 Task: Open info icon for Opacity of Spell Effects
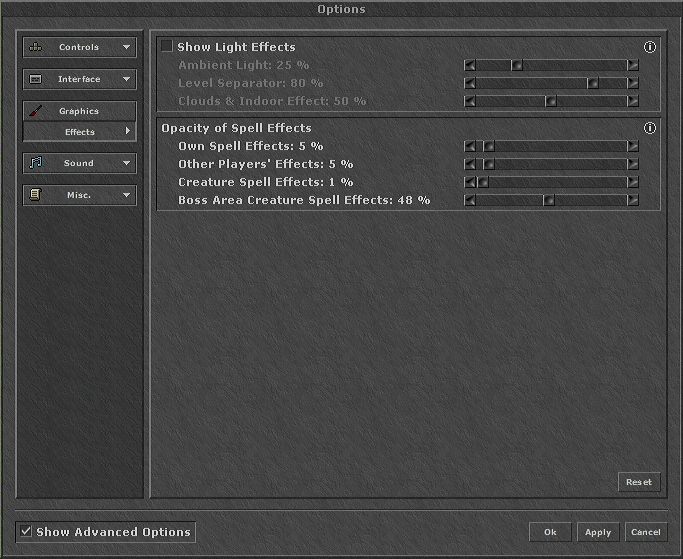649,128
